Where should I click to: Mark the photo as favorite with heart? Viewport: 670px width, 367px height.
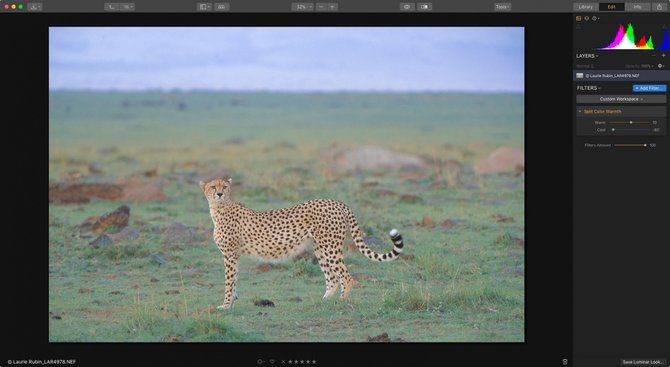pos(272,362)
